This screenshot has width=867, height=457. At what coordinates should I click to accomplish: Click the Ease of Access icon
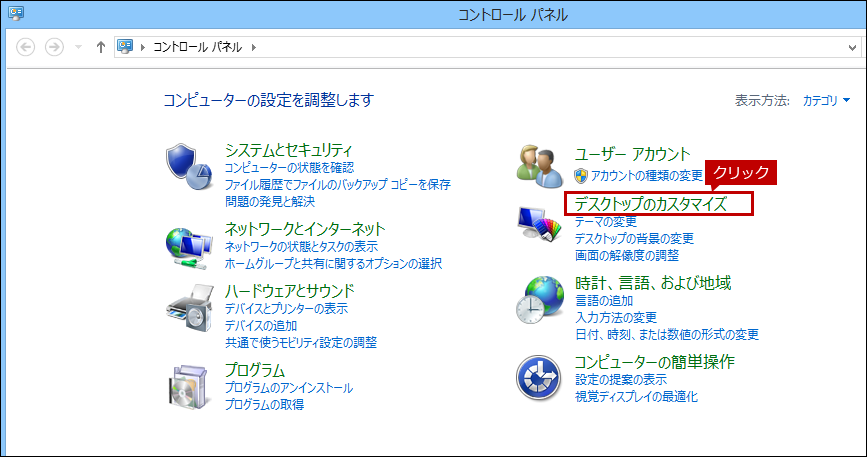pos(540,378)
